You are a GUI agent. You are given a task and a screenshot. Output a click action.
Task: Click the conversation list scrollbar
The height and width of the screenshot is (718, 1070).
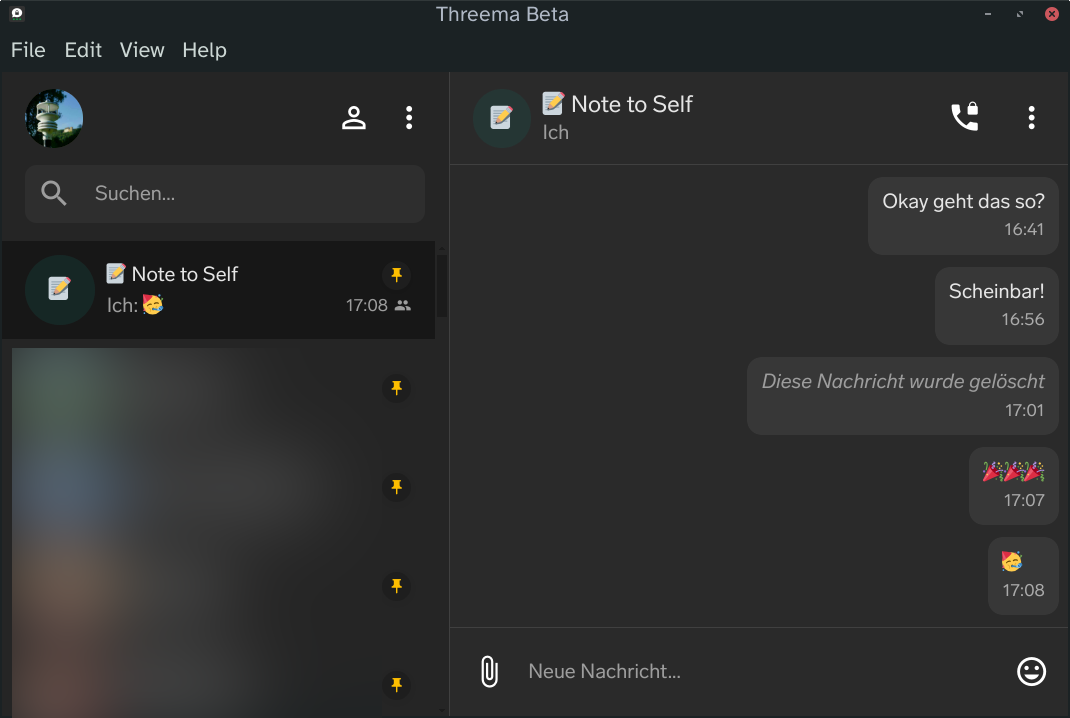[x=442, y=286]
